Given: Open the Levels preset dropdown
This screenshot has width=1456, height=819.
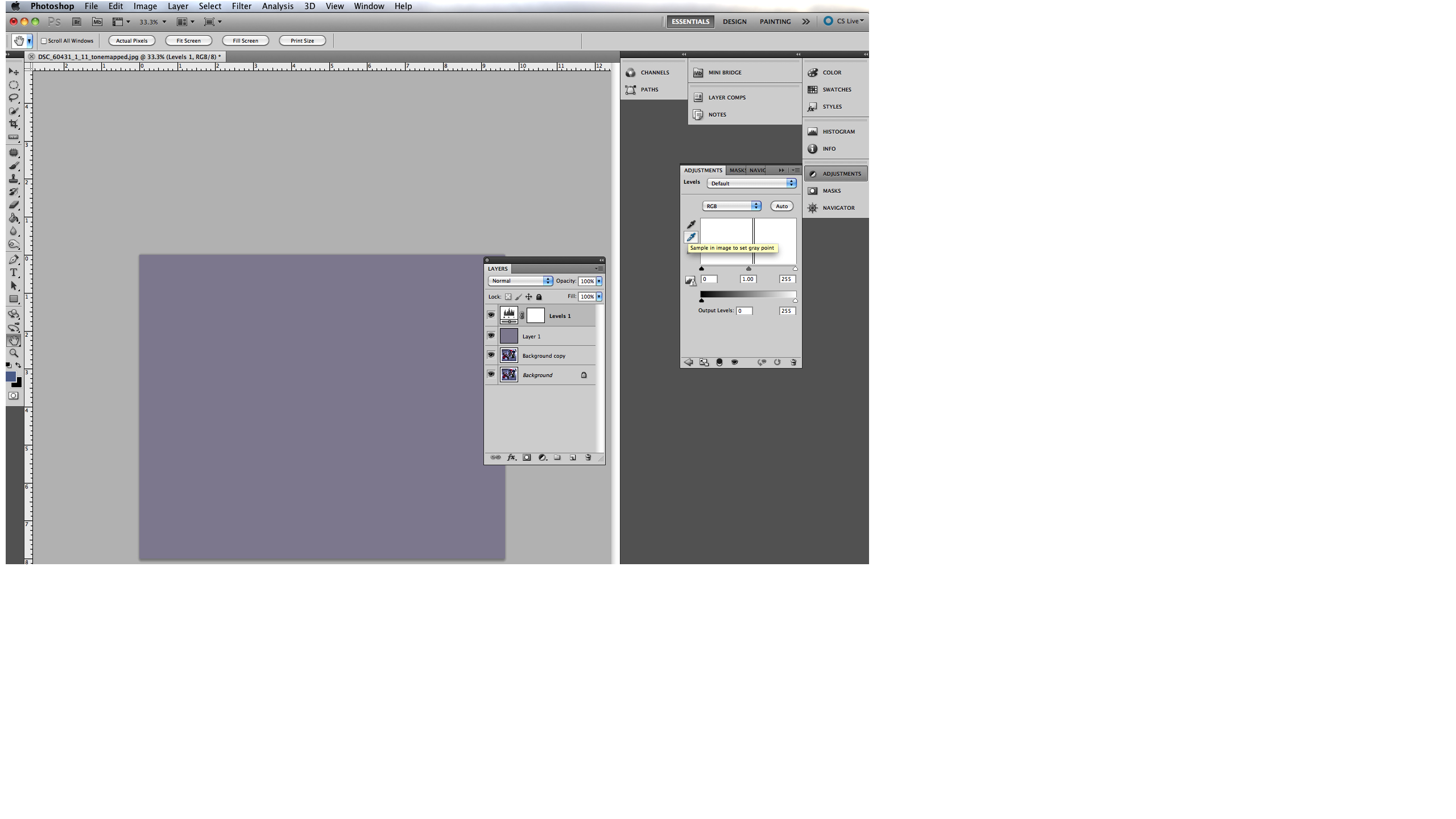Looking at the screenshot, I should coord(752,183).
